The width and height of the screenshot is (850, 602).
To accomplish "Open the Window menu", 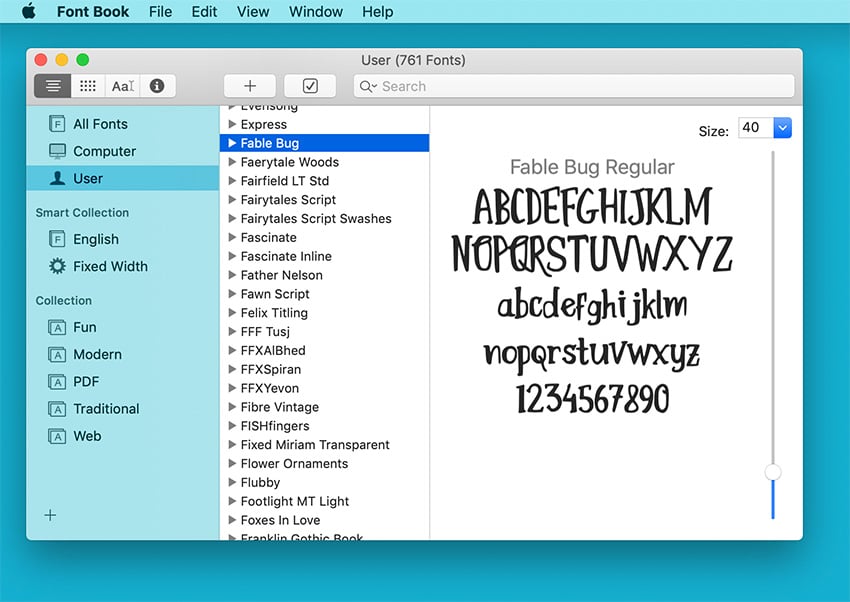I will [315, 11].
